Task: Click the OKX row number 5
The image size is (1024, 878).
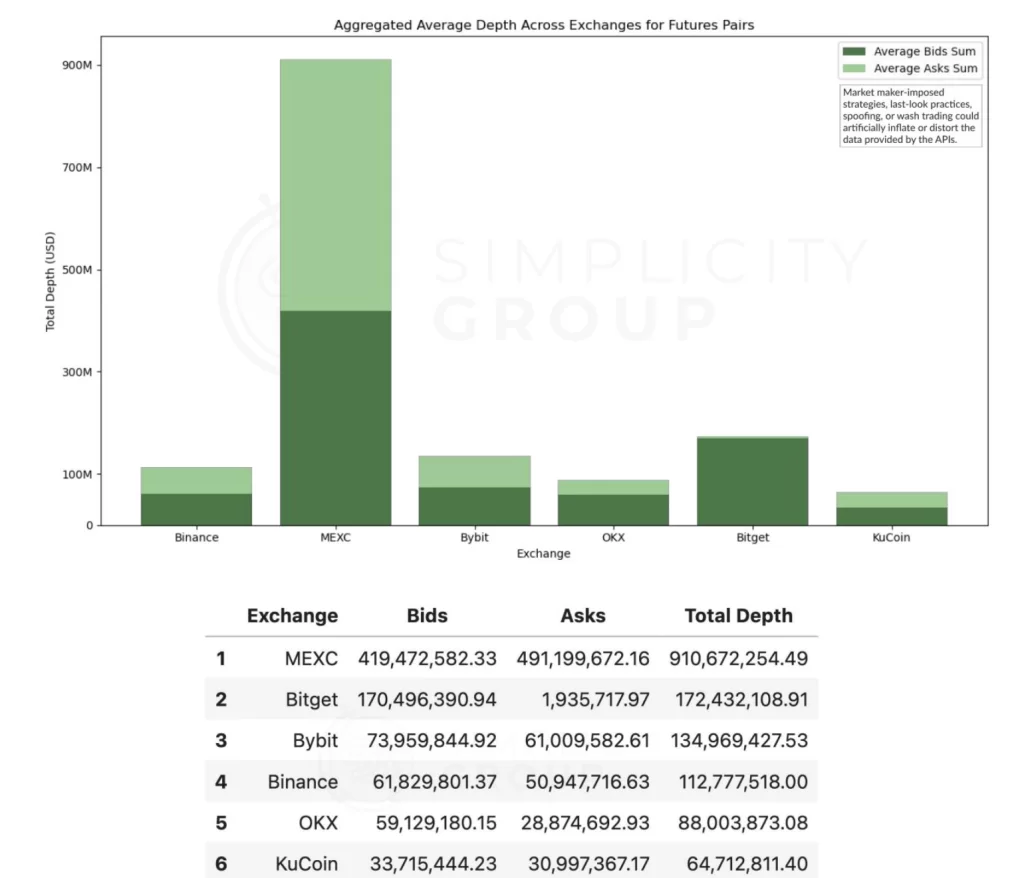Action: [x=221, y=823]
